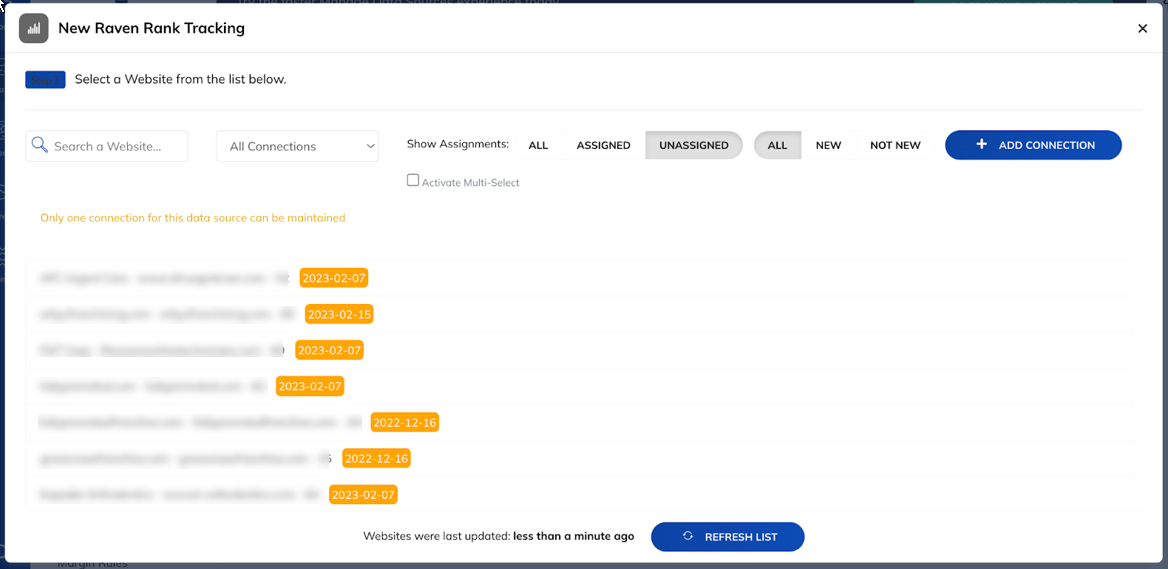Select the website row dated 2023-02-15

tap(579, 314)
